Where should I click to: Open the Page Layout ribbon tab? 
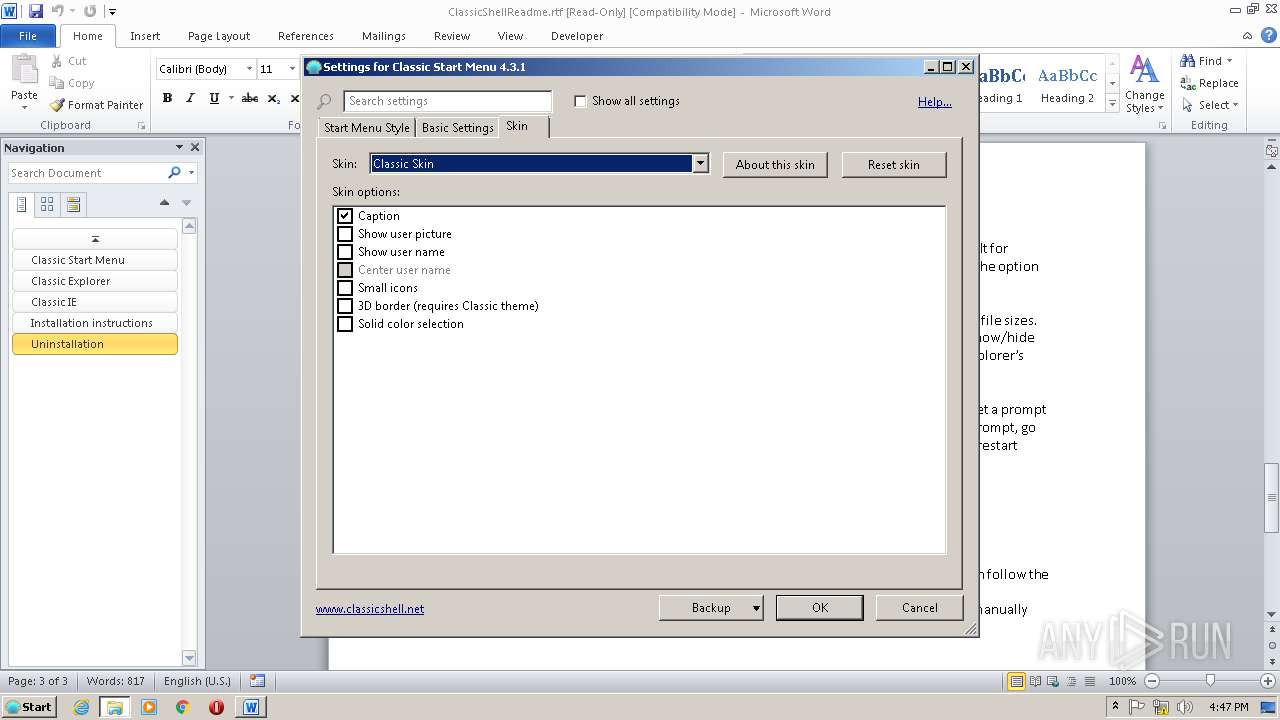(219, 36)
